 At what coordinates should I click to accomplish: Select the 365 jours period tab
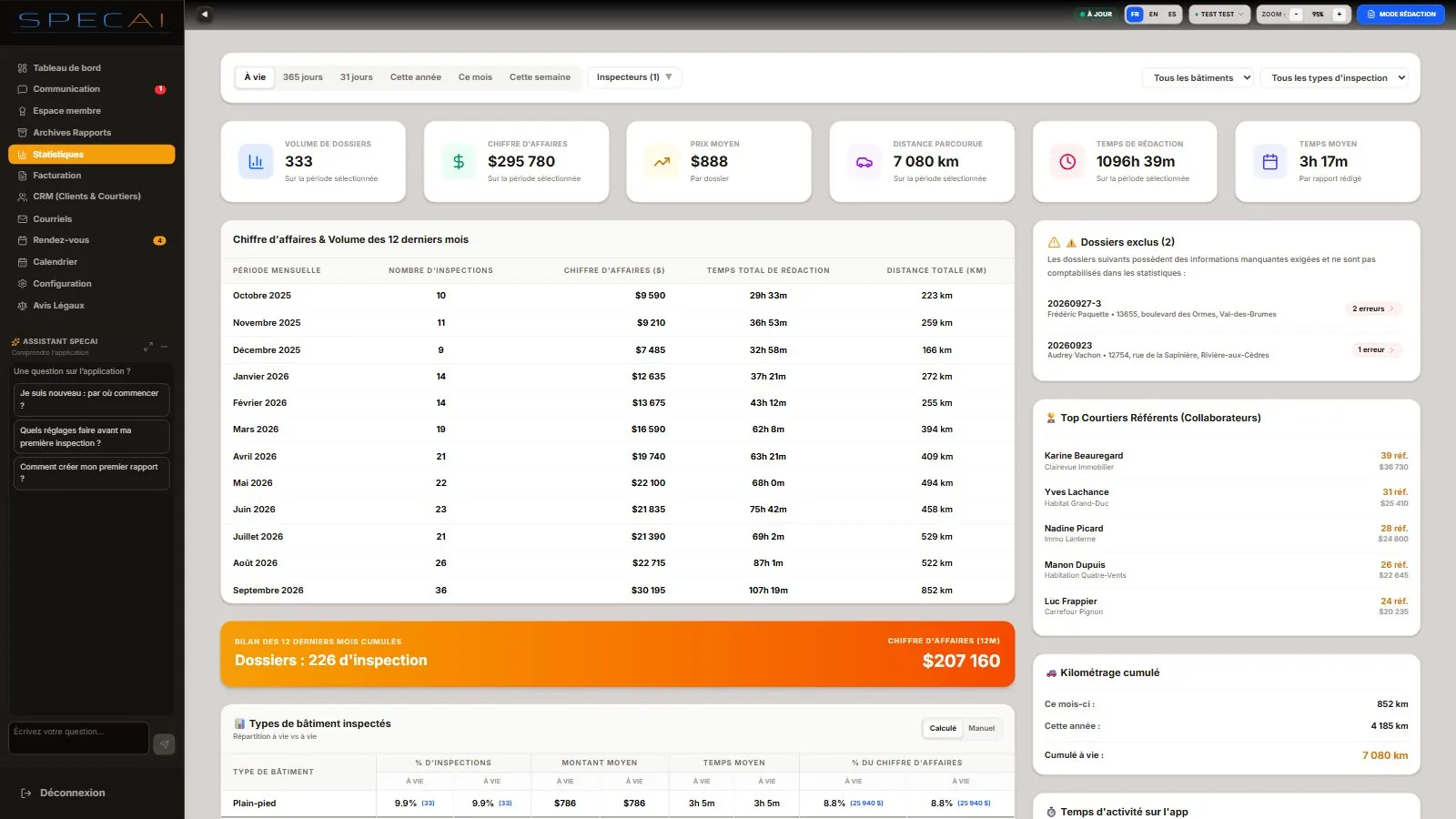pos(303,77)
